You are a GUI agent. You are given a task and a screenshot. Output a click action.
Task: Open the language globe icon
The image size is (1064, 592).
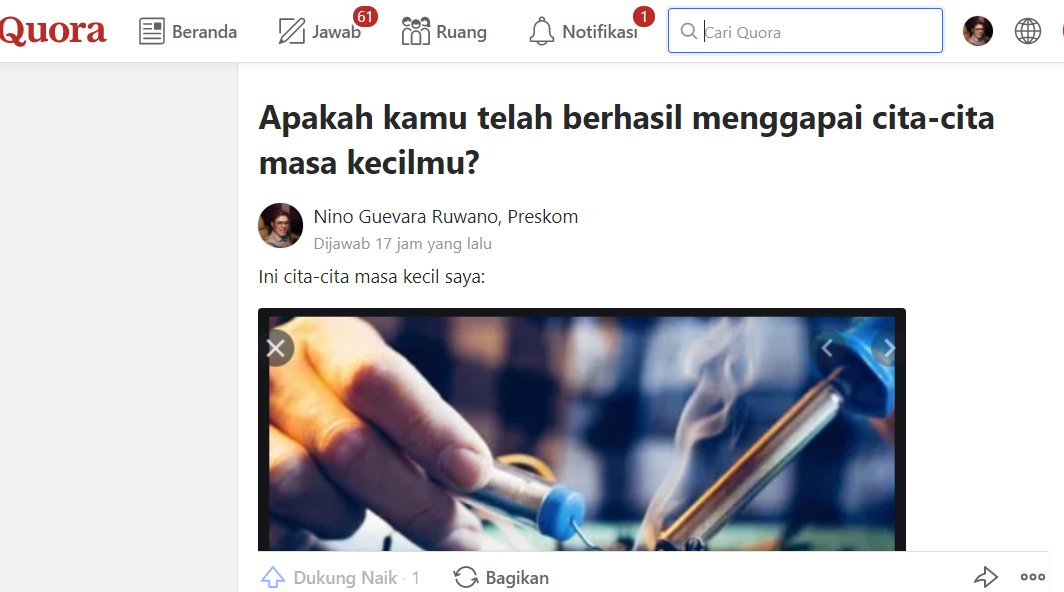(x=1027, y=31)
